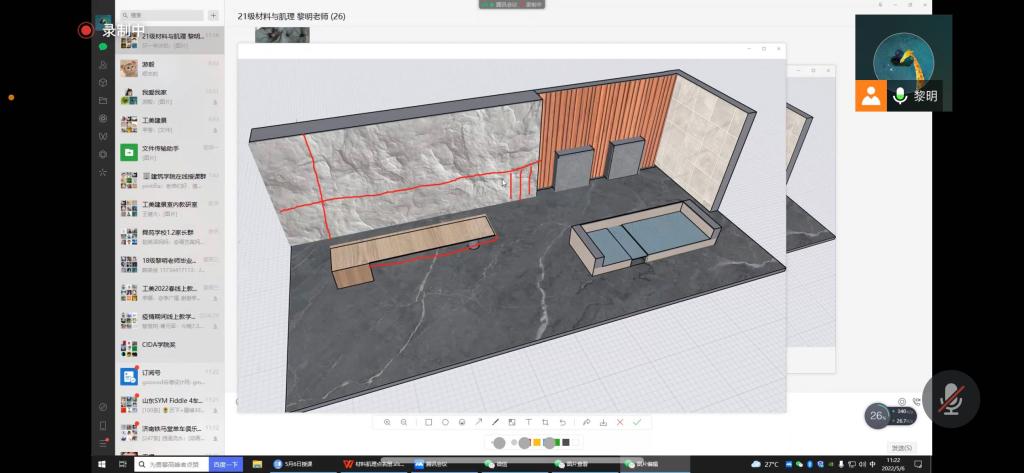Undo the last annotation
Viewport: 1024px width, 473px height.
[x=562, y=423]
